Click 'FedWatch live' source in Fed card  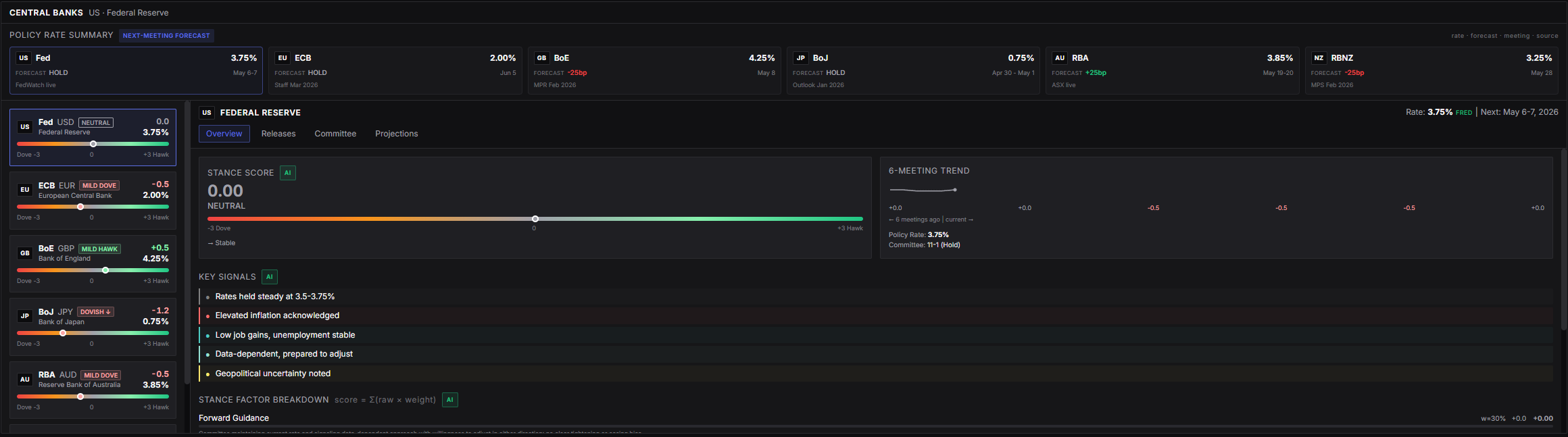tap(36, 85)
